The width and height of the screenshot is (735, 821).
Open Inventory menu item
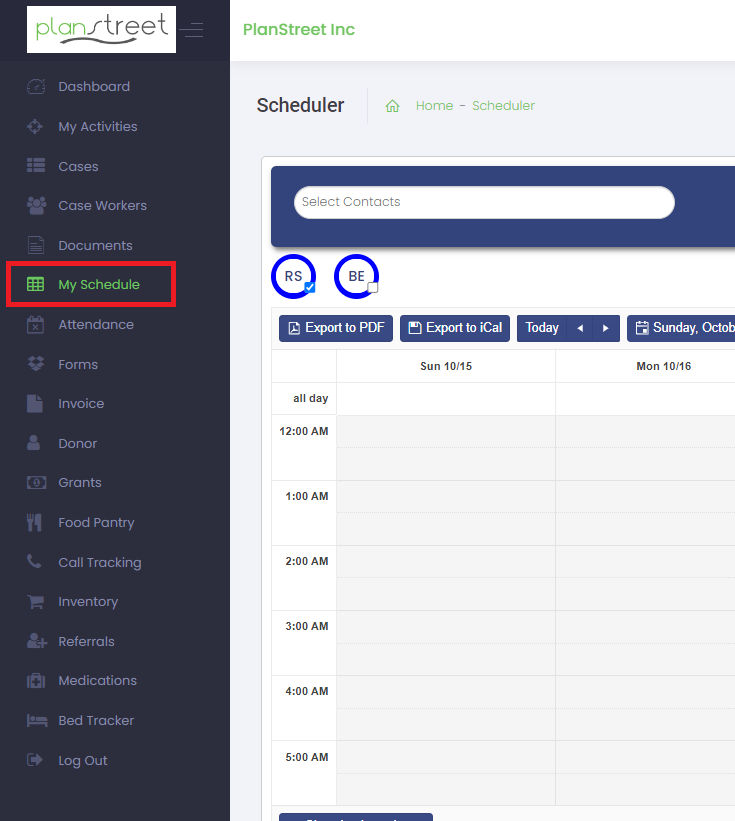point(88,602)
